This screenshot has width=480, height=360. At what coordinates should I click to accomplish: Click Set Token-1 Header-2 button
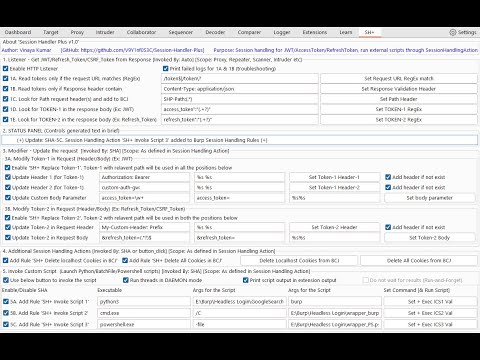[334, 187]
